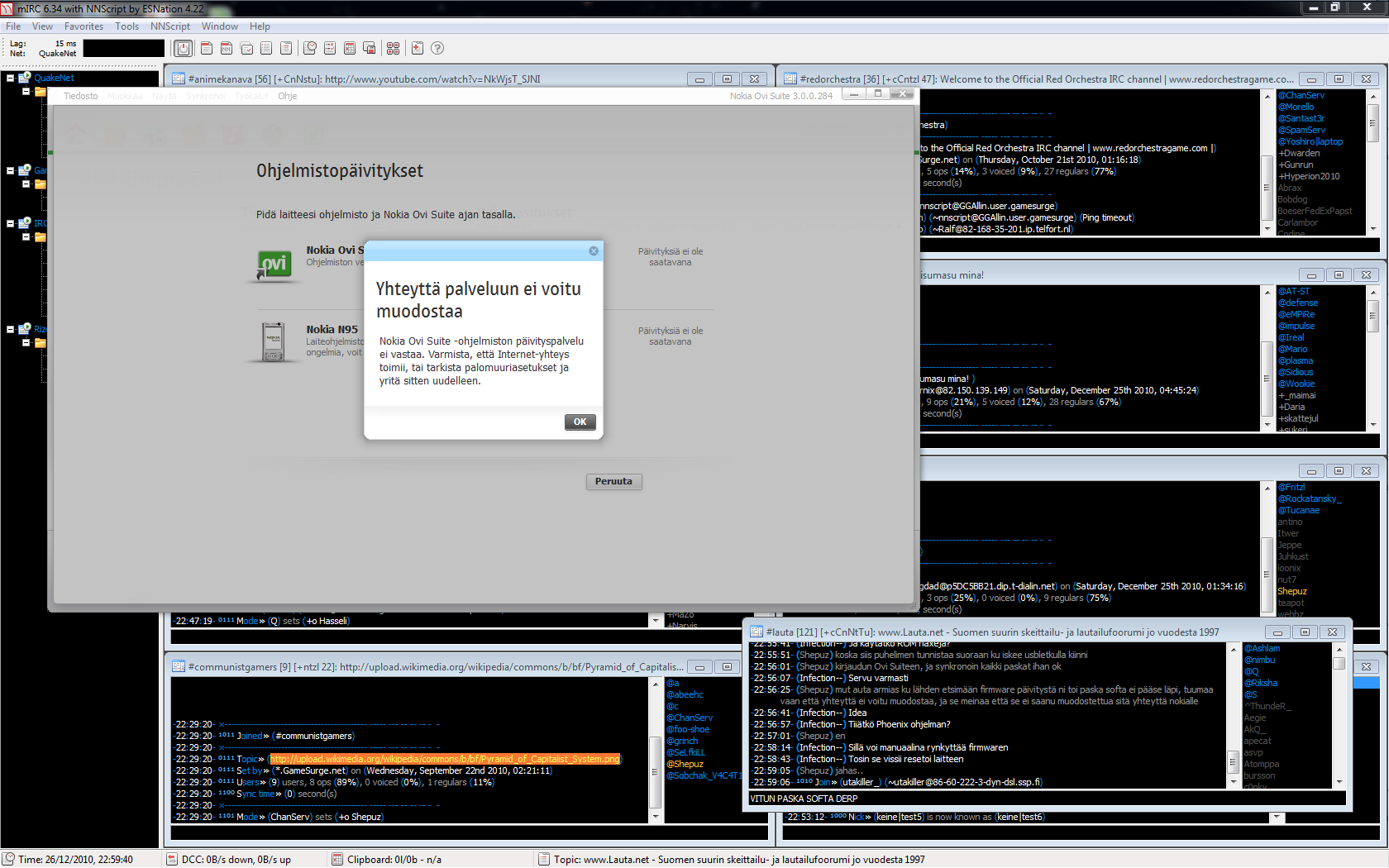The width and height of the screenshot is (1389, 868).
Task: Click the page with clock toolbar icon
Action: 310,48
